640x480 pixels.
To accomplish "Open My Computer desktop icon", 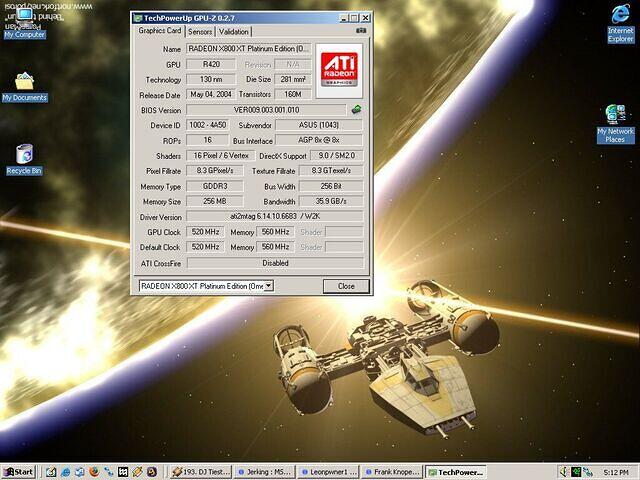I will [x=24, y=20].
